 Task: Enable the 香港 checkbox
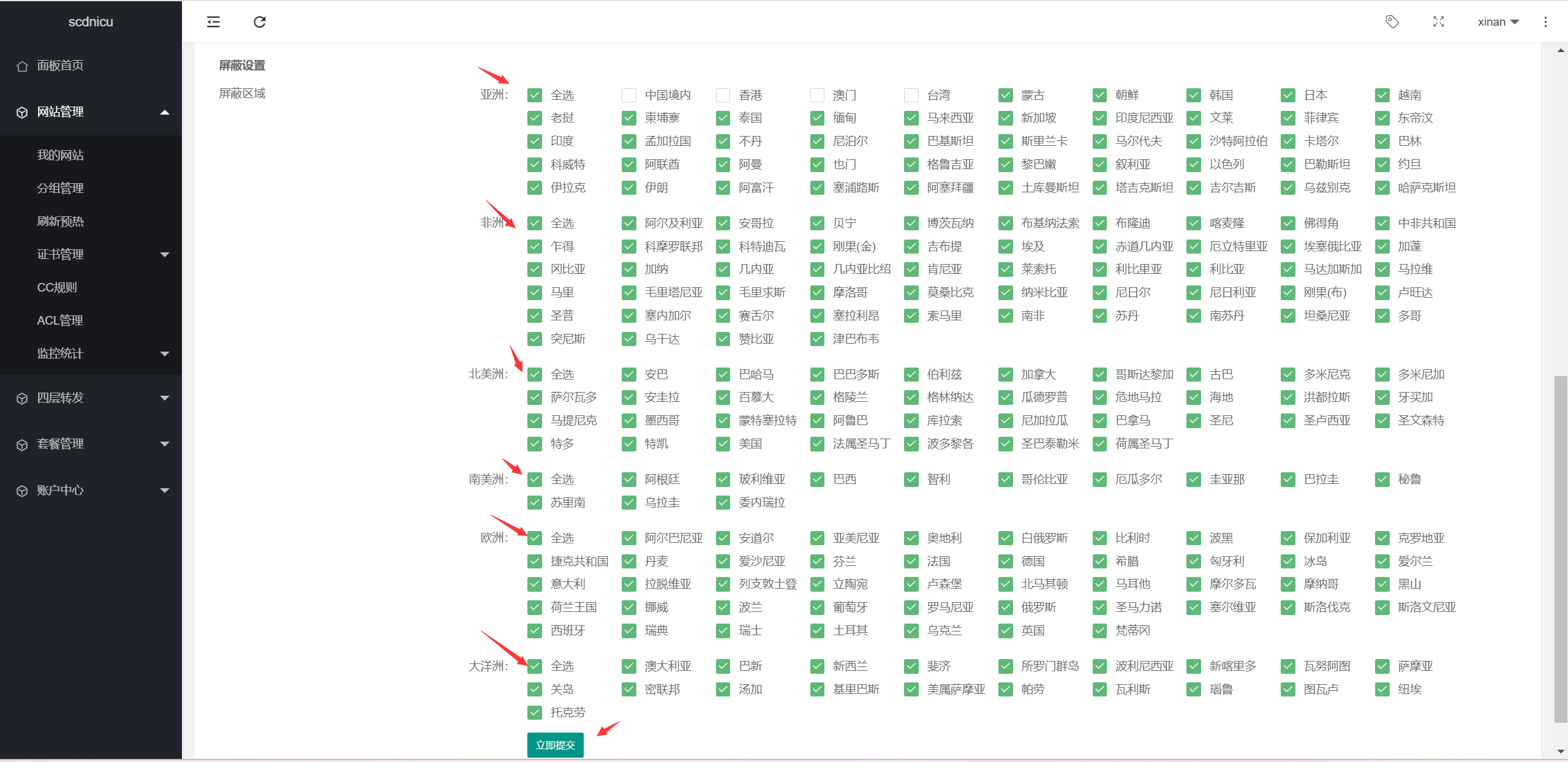(723, 95)
